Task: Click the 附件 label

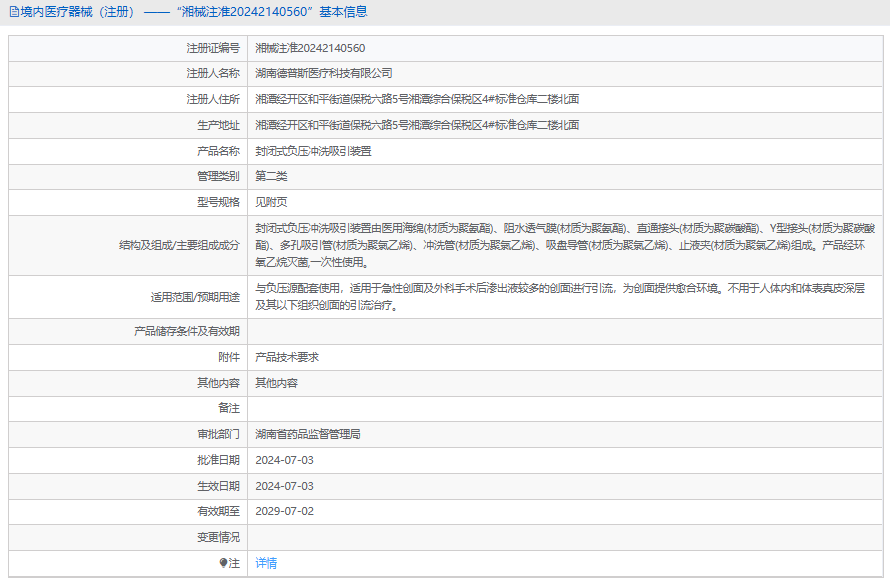Action: pos(229,357)
